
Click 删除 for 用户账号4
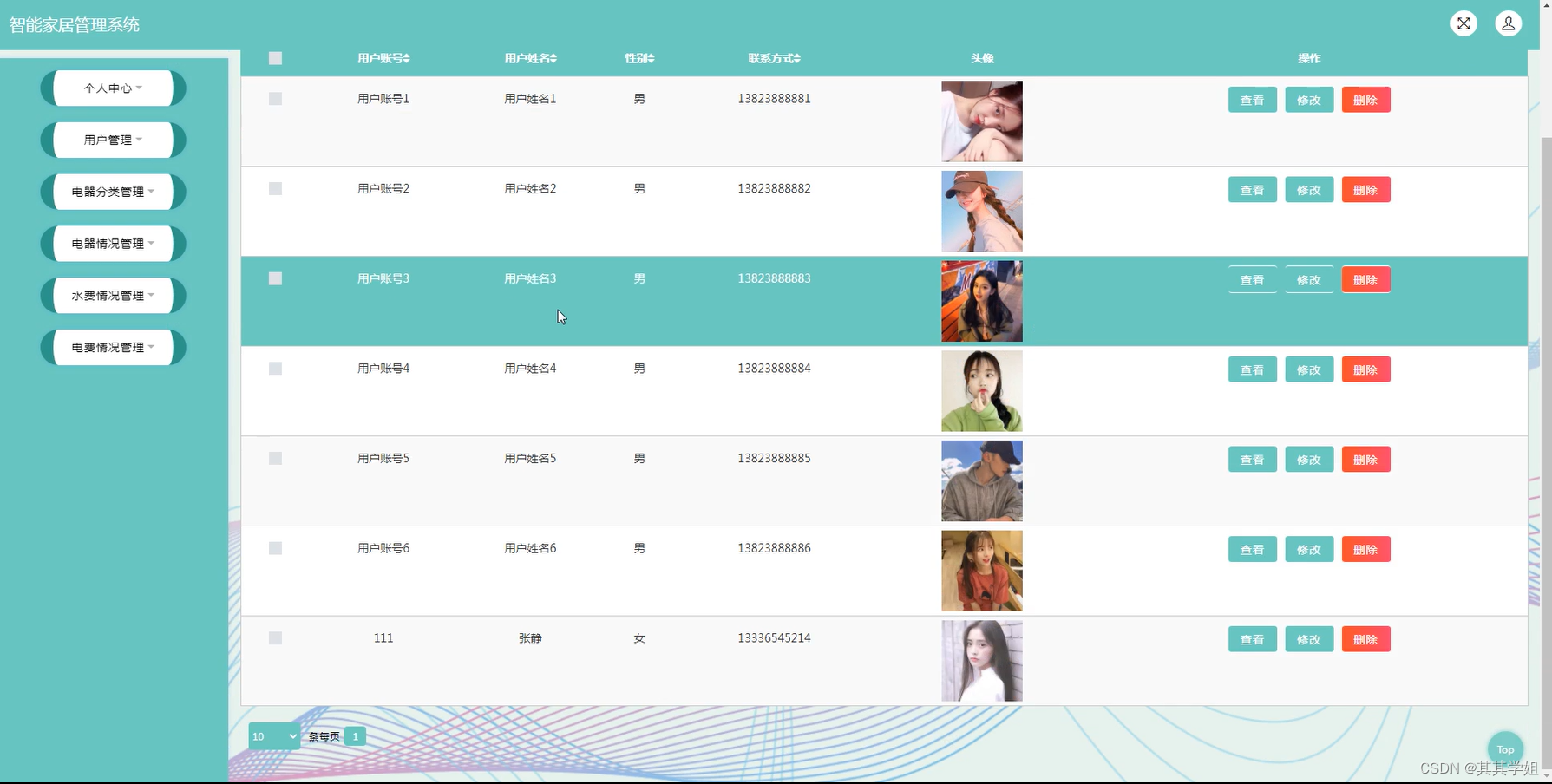tap(1365, 369)
